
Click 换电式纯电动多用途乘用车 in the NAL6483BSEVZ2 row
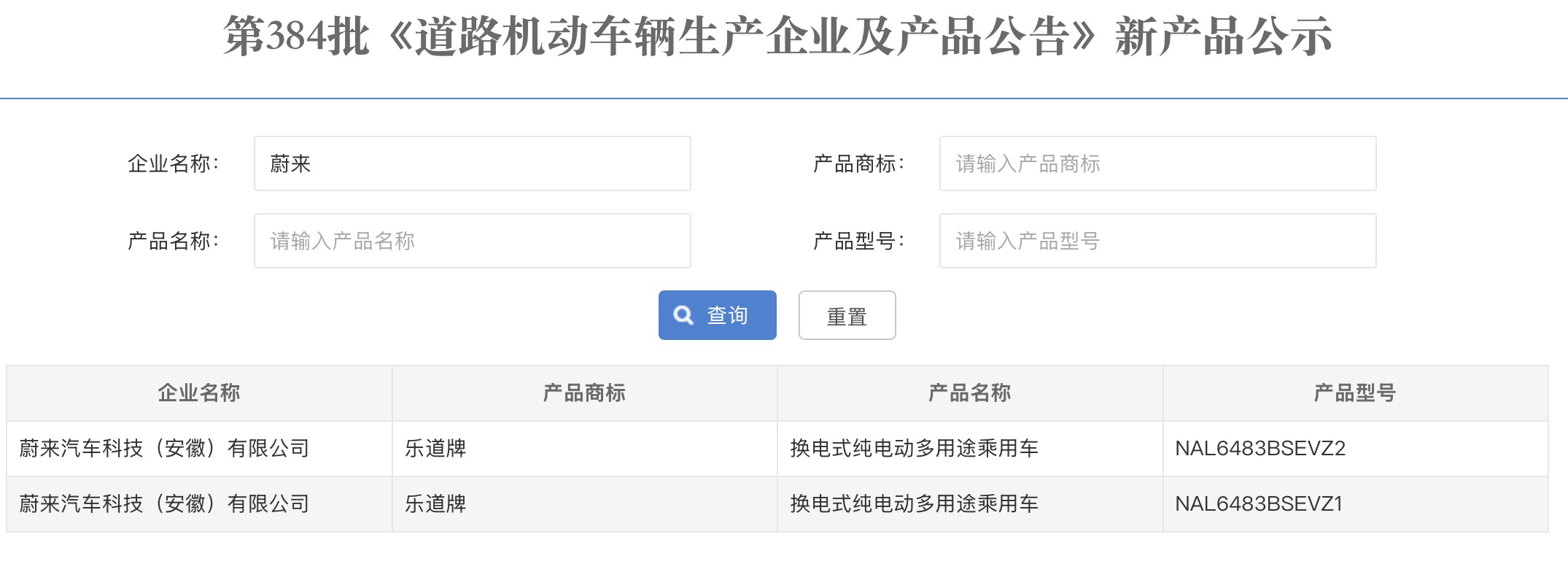coord(914,449)
